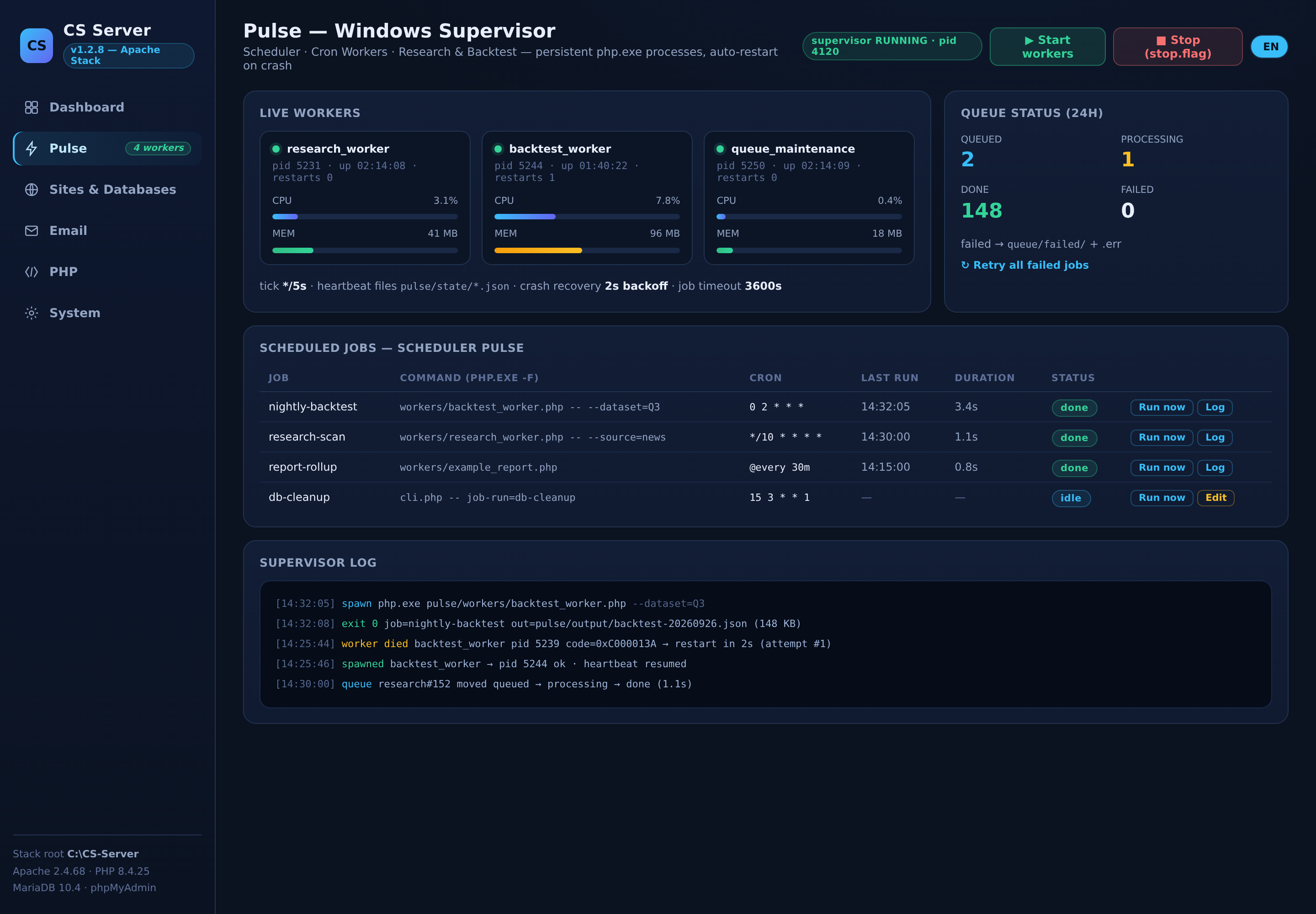Image resolution: width=1316 pixels, height=914 pixels.
Task: Run report-rollup job now
Action: pyautogui.click(x=1162, y=468)
